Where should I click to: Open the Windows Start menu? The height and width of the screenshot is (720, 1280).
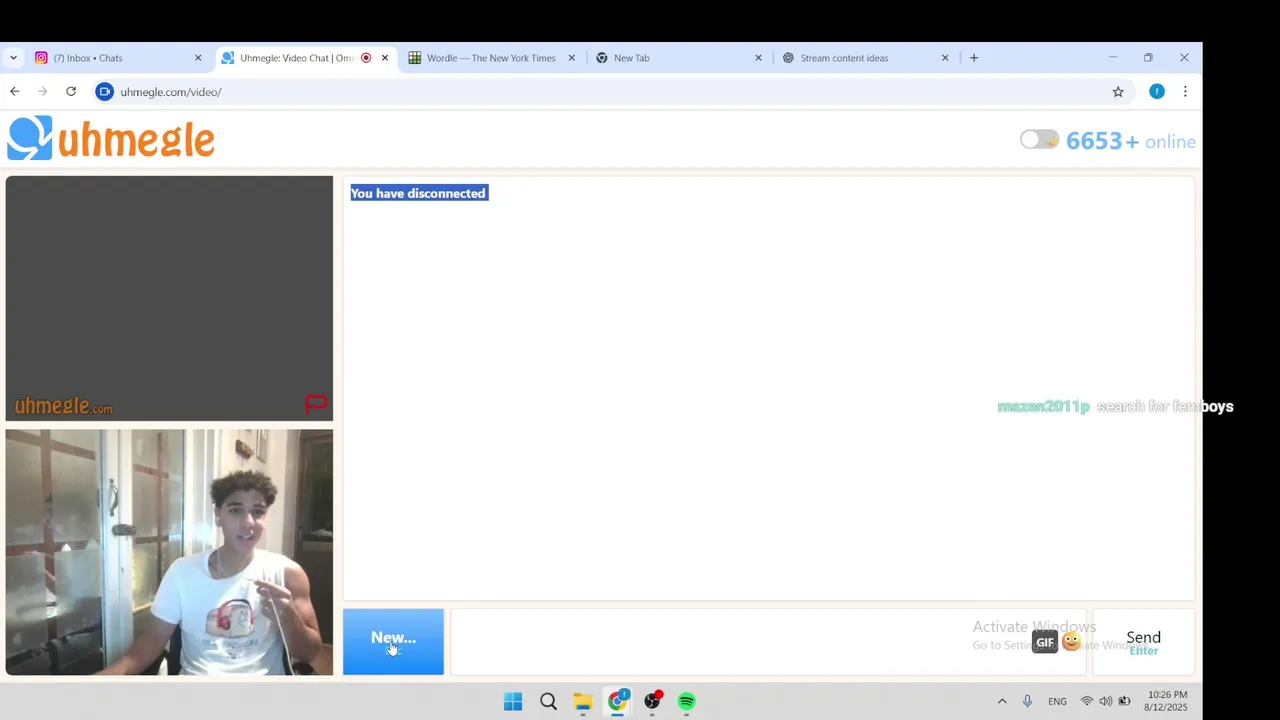pyautogui.click(x=513, y=702)
